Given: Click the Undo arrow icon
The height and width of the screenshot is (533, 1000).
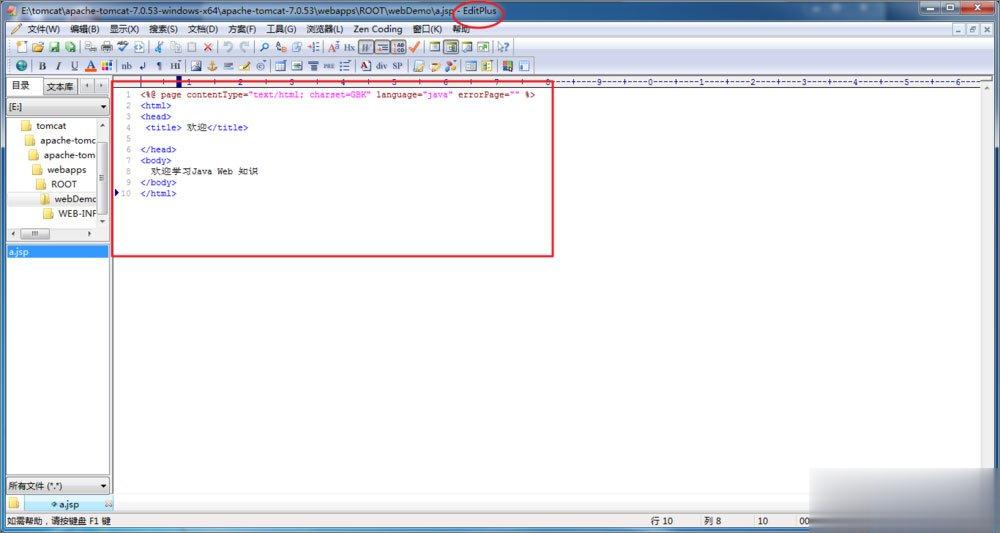Looking at the screenshot, I should pos(228,47).
